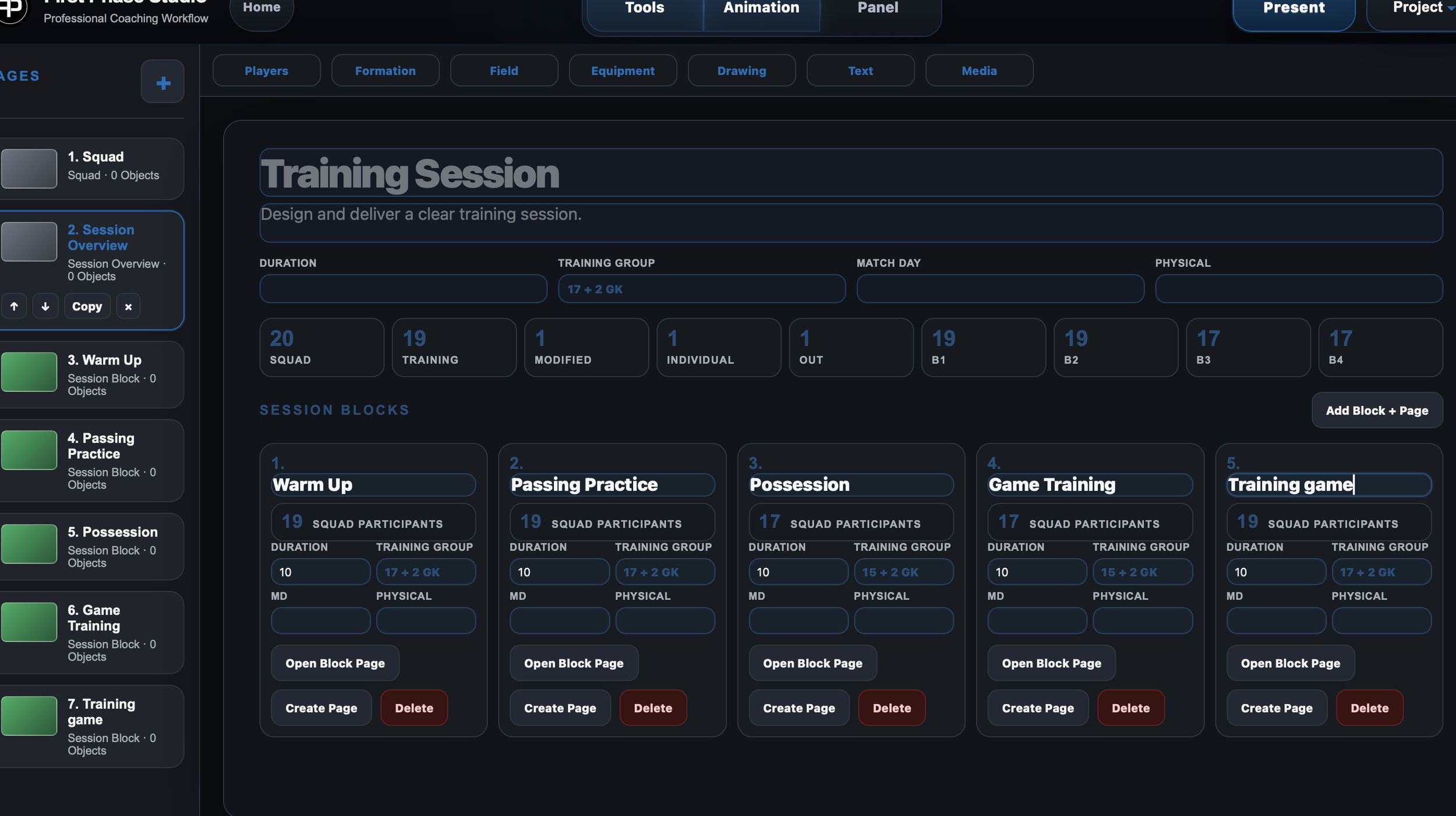The image size is (1456, 816).
Task: Open Block Page for Warm Up
Action: (335, 663)
